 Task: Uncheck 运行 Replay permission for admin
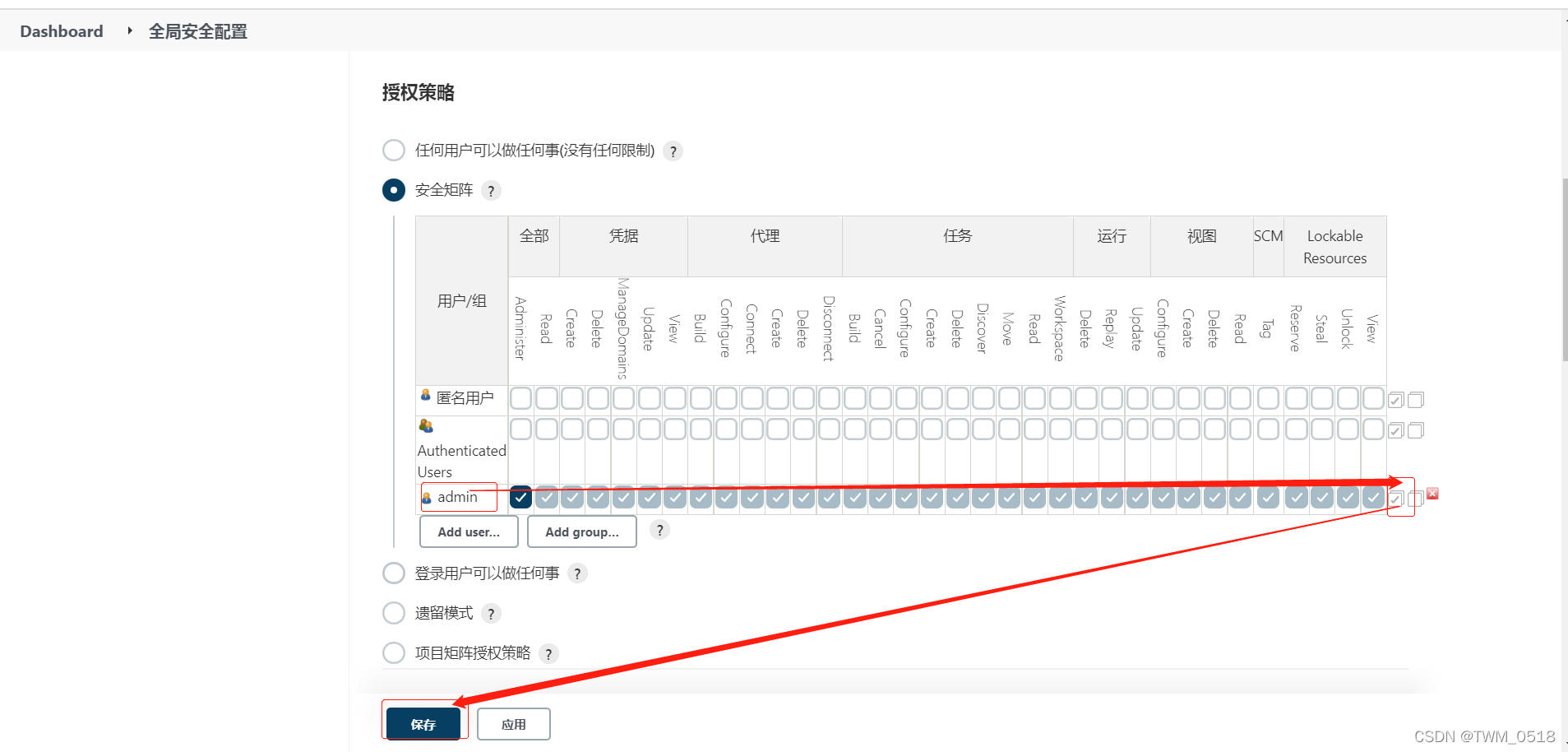tap(1112, 497)
